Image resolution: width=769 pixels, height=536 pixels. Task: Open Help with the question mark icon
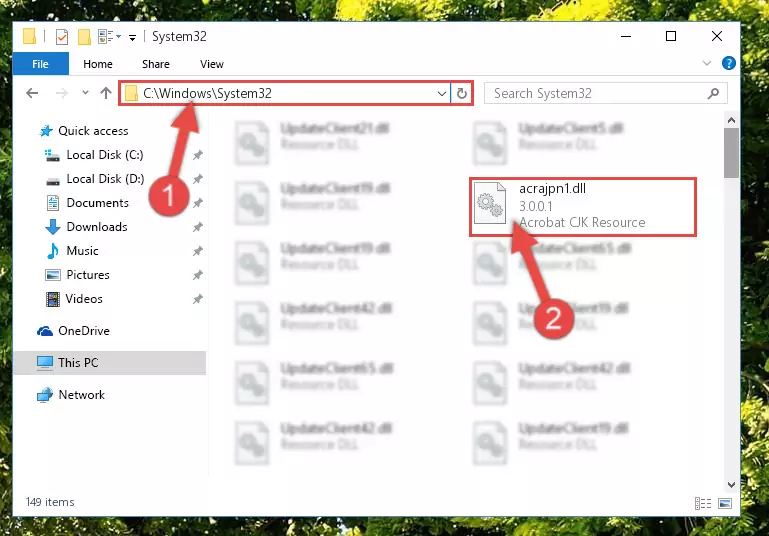(728, 63)
